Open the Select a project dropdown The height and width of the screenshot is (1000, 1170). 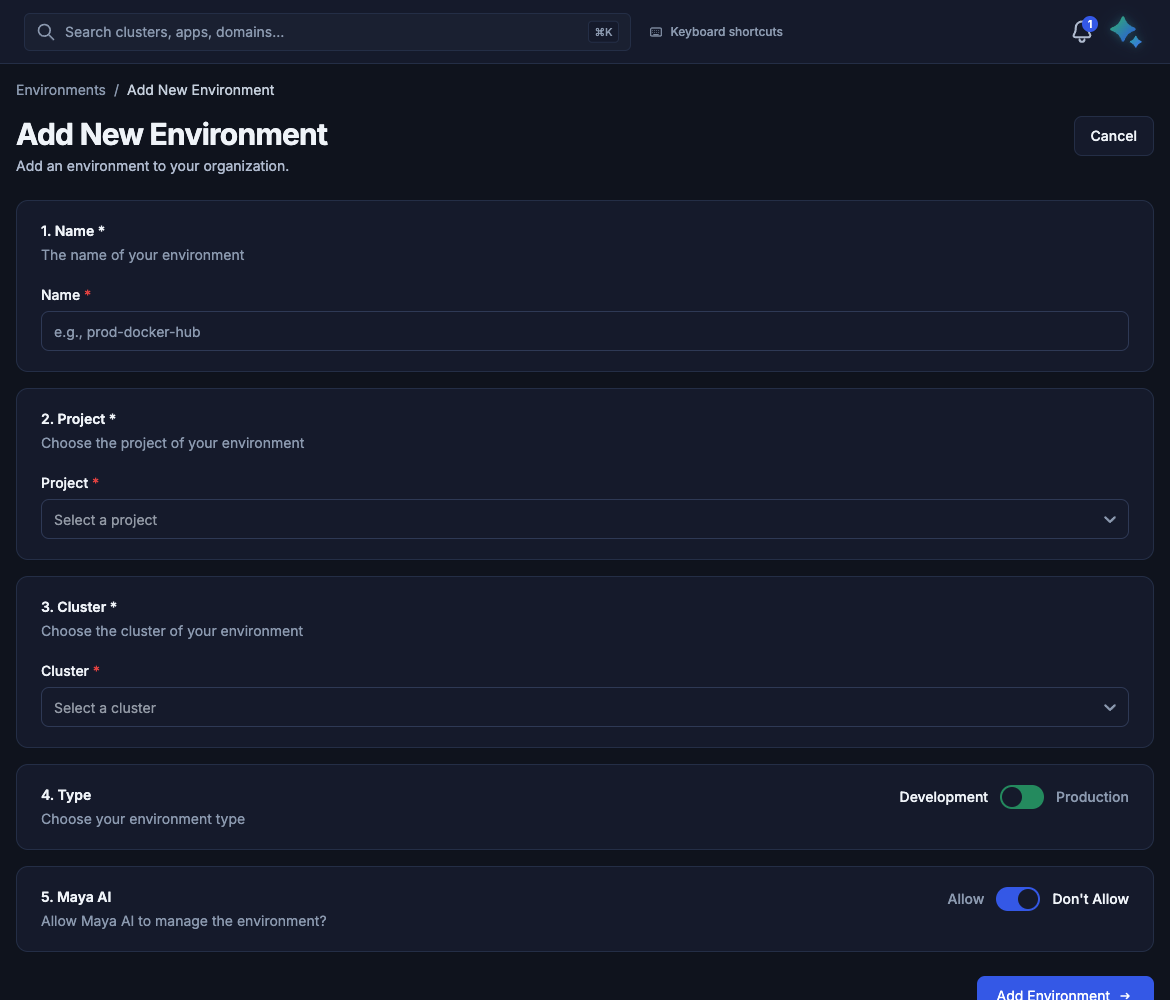[x=584, y=519]
